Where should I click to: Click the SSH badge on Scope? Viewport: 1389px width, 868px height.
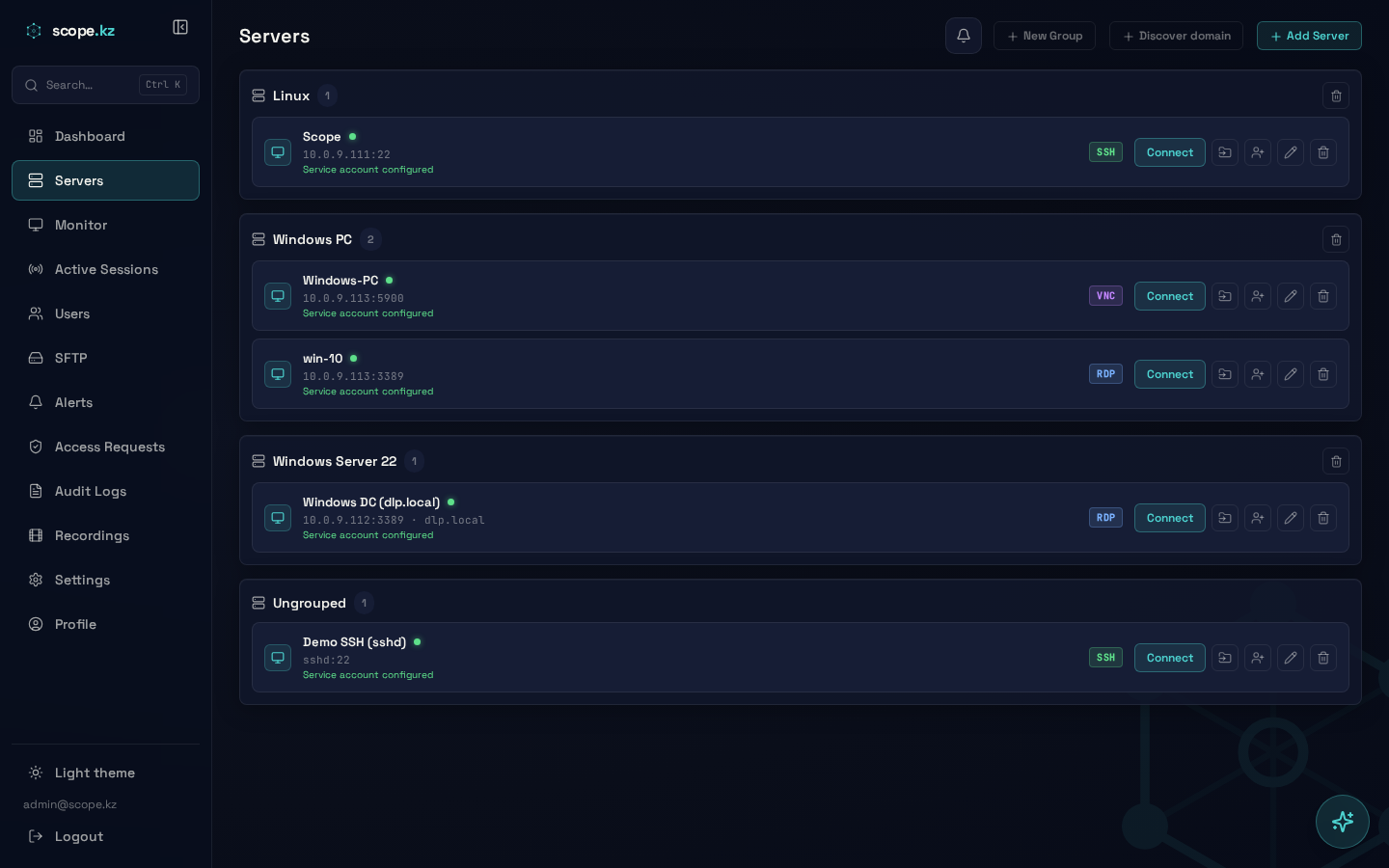point(1105,152)
